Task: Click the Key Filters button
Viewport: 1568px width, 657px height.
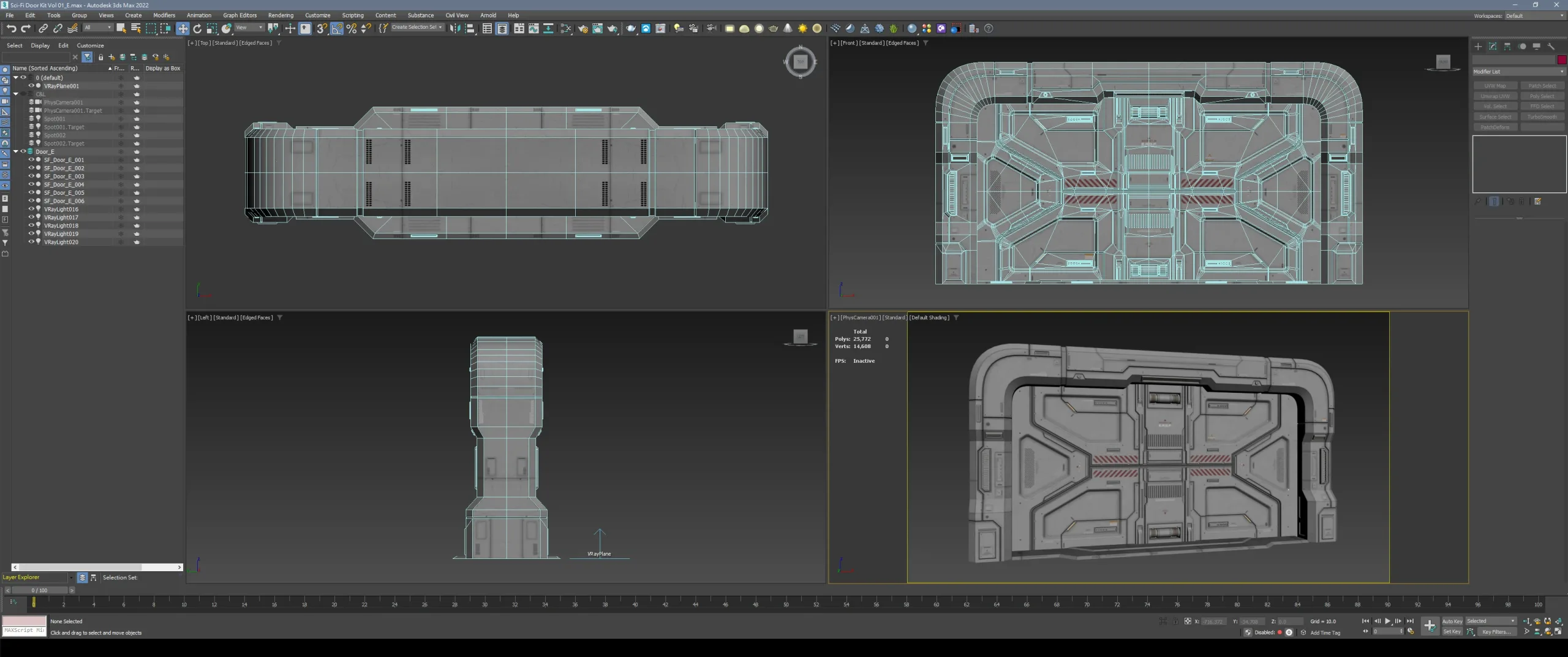Action: (1494, 632)
